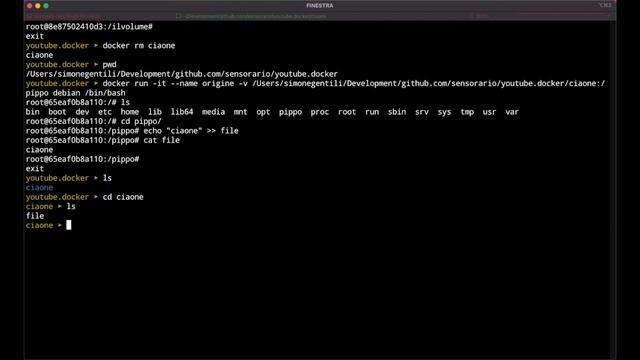Select the middle terminal tab showing the youtube.docker path
Image resolution: width=640 pixels, height=360 pixels.
[x=252, y=16]
